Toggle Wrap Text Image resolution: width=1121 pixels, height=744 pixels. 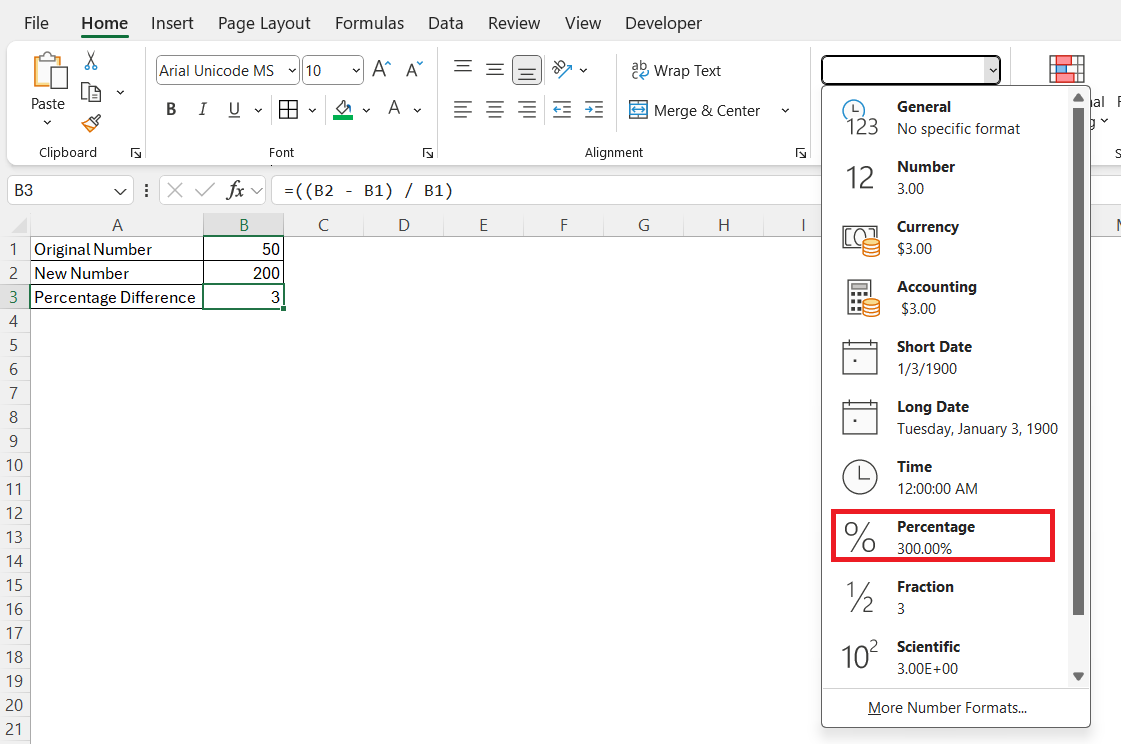(x=676, y=70)
